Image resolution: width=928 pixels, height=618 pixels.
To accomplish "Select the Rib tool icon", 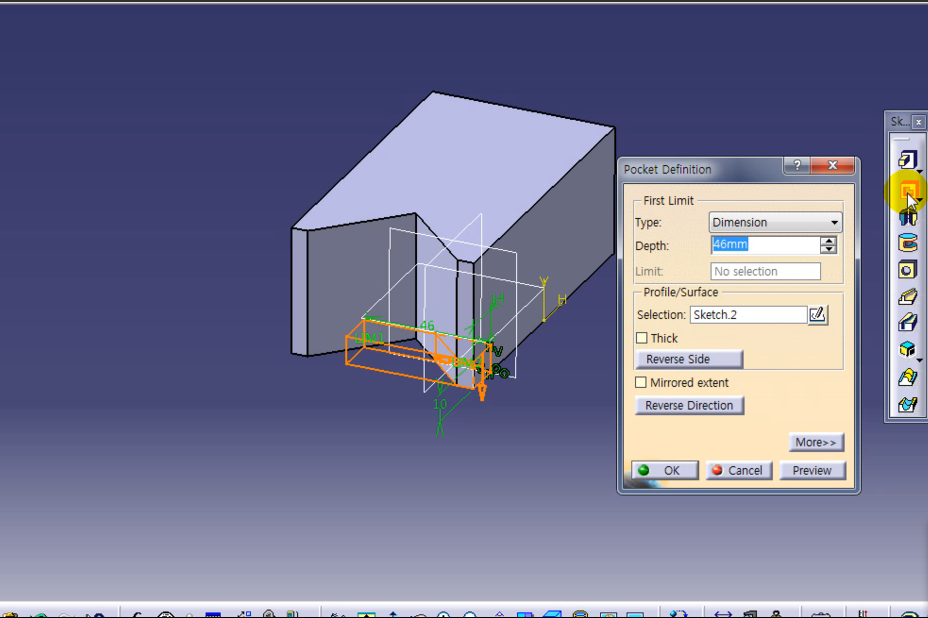I will click(x=907, y=297).
